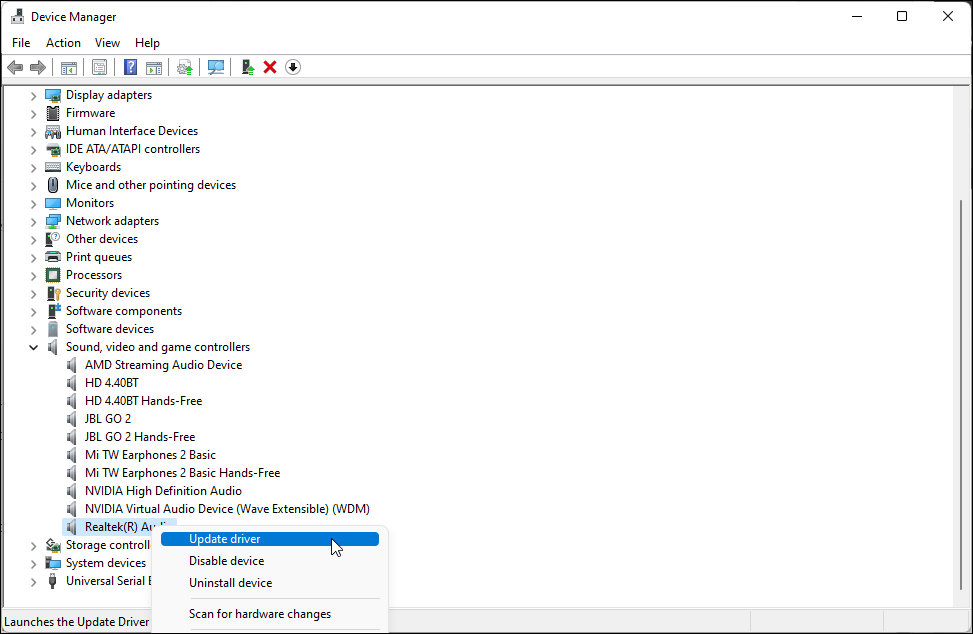The width and height of the screenshot is (973, 634).
Task: Click the Software components icon
Action: [x=53, y=311]
